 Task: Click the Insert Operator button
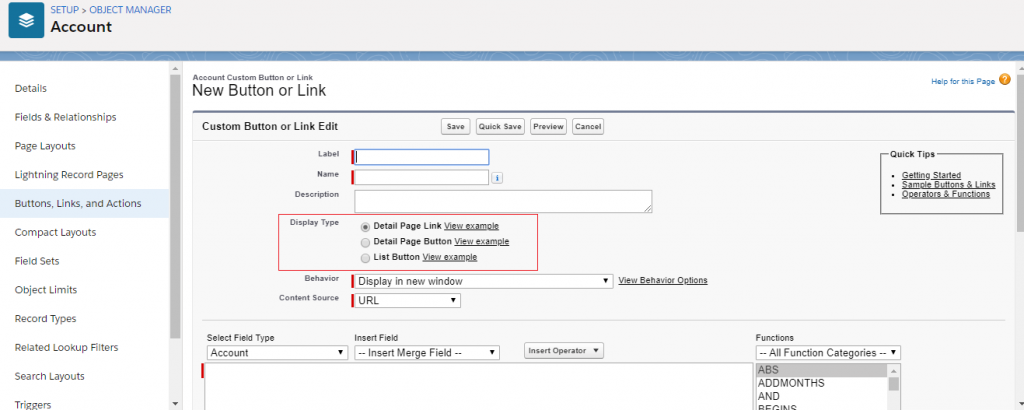click(564, 351)
